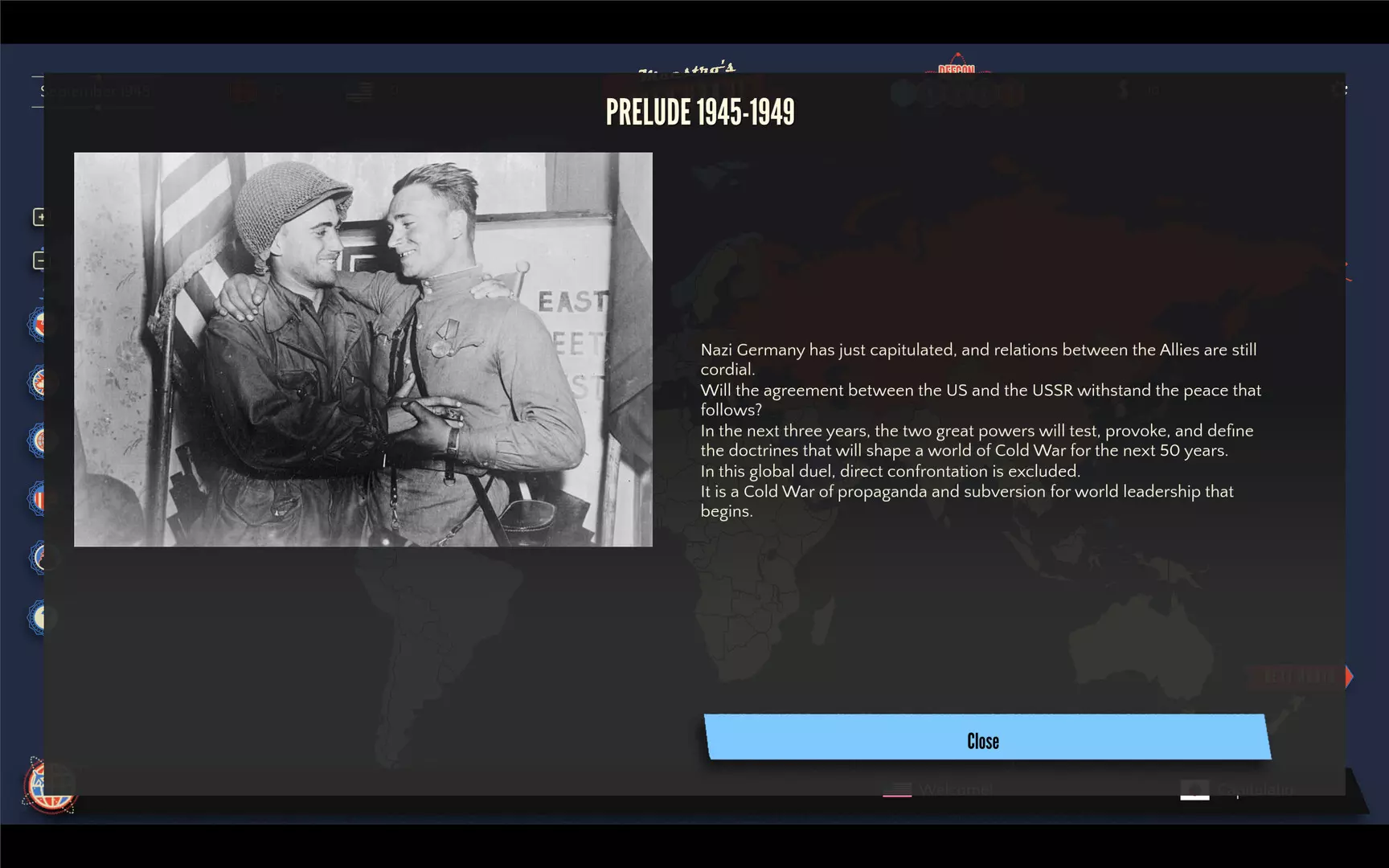Click the map zoom-in plus icon
The width and height of the screenshot is (1389, 868).
point(39,217)
